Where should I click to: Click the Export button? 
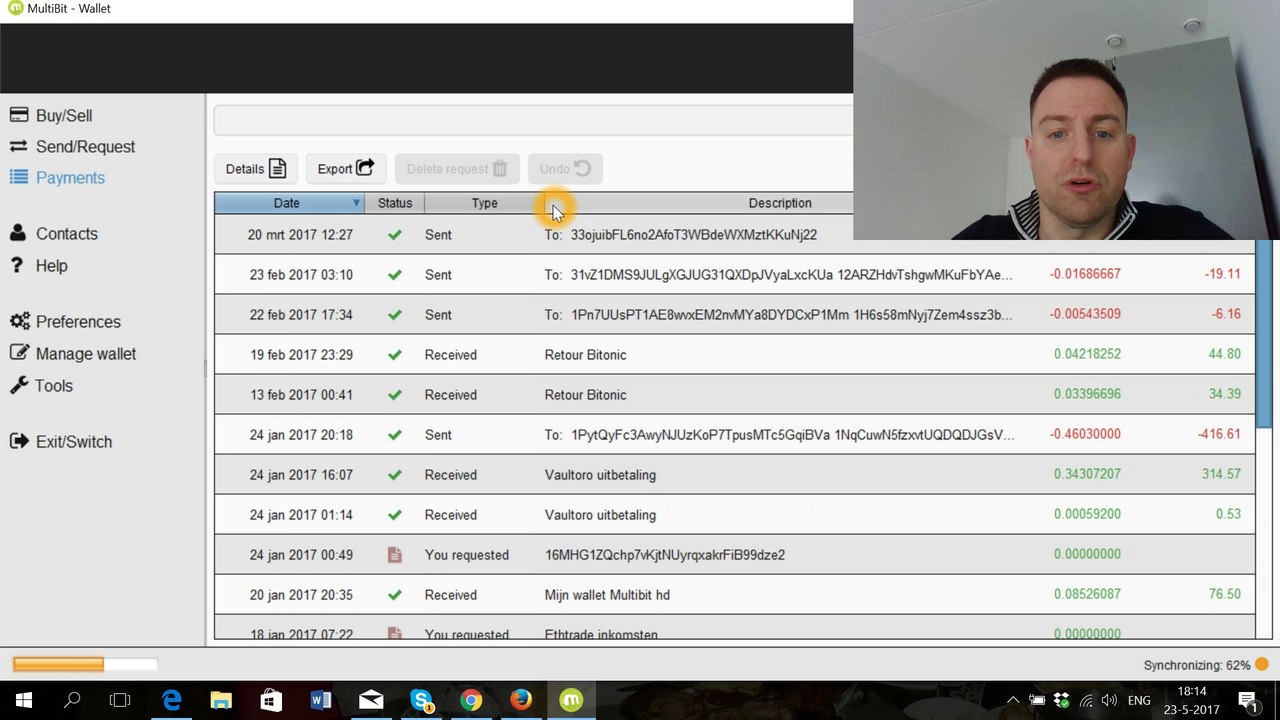pyautogui.click(x=346, y=169)
